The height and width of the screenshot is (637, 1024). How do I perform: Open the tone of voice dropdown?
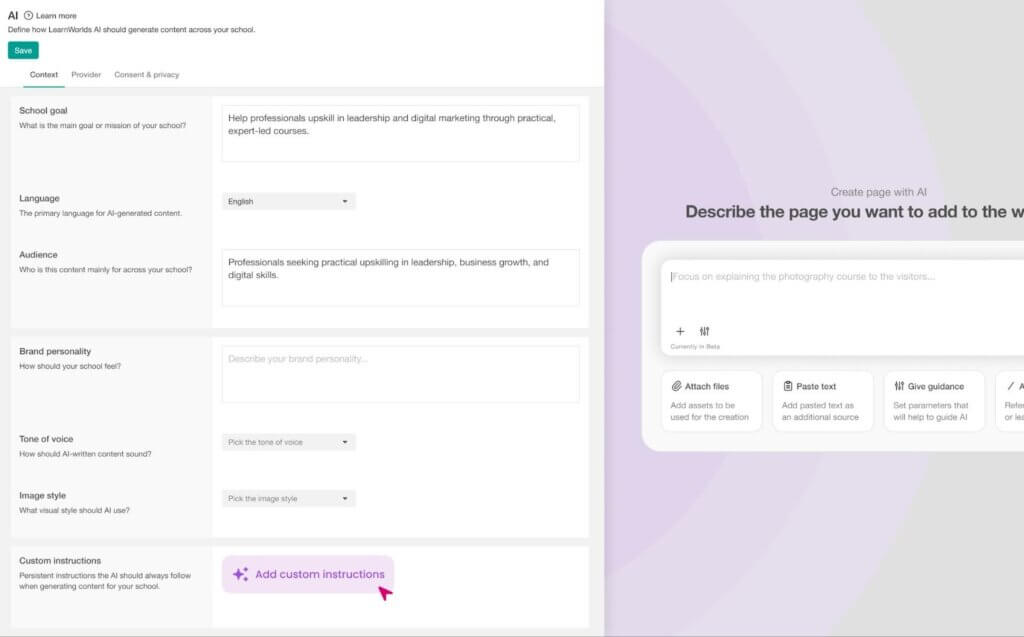point(288,442)
